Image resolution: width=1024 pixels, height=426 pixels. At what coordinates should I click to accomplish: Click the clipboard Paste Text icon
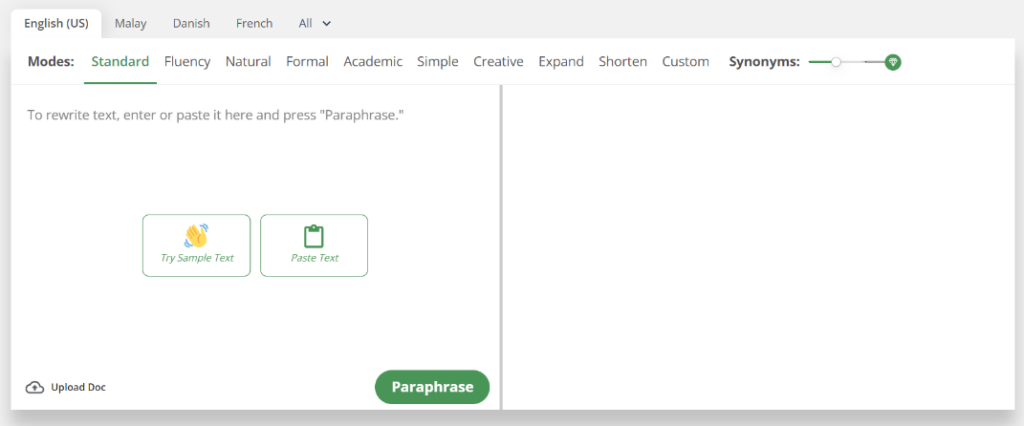point(314,236)
